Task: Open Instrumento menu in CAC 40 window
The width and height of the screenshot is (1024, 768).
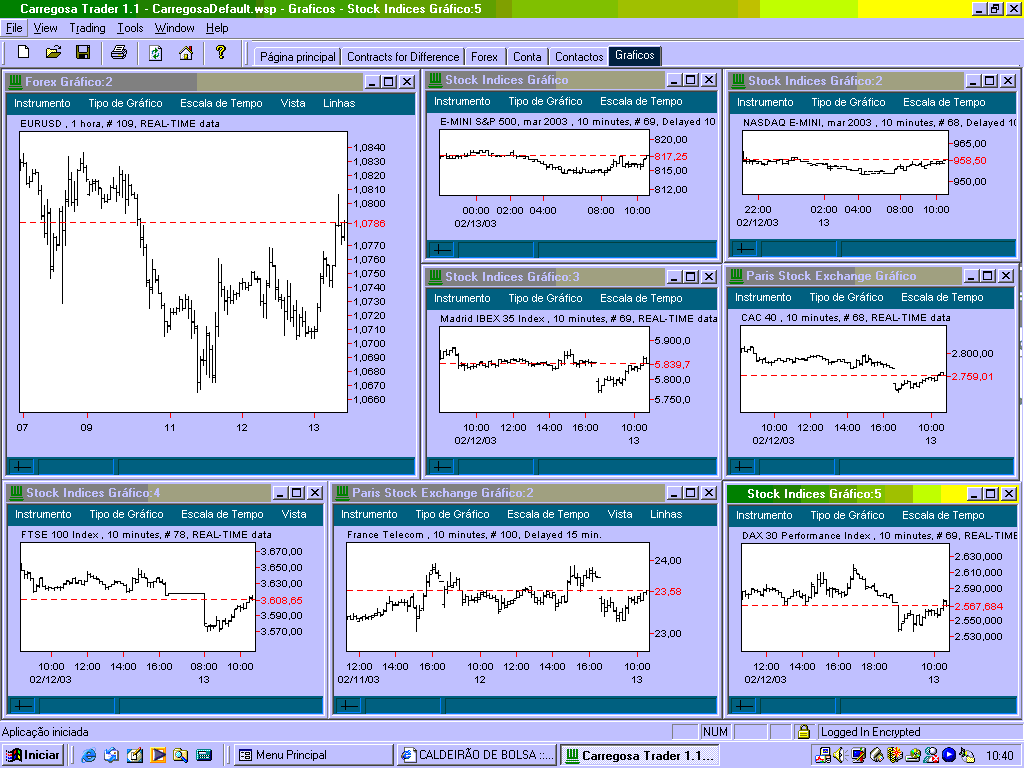Action: [763, 297]
